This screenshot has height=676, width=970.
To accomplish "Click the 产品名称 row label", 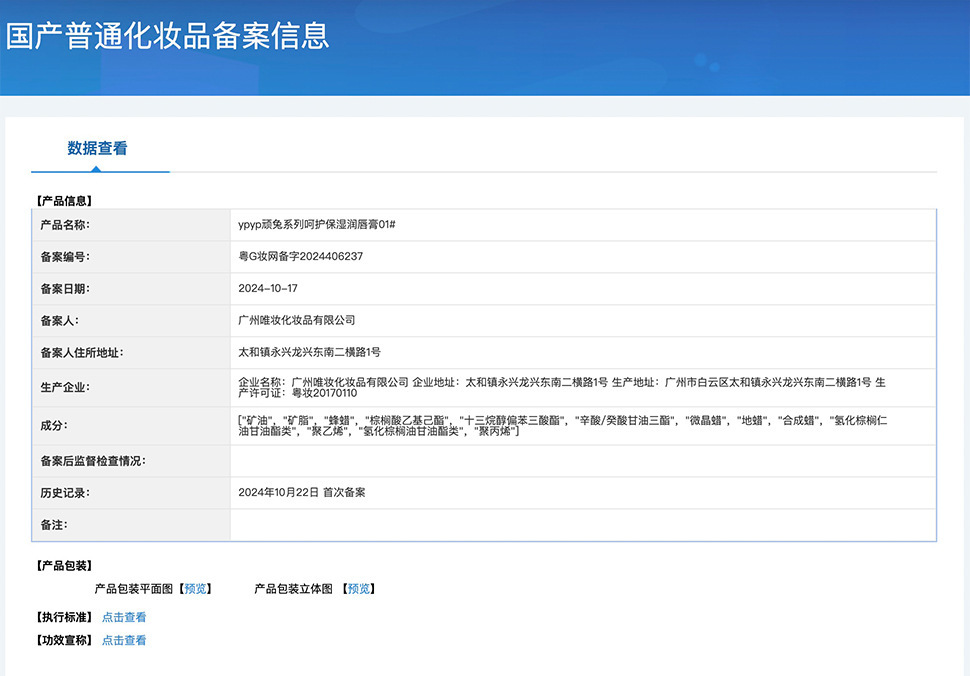I will [x=65, y=225].
